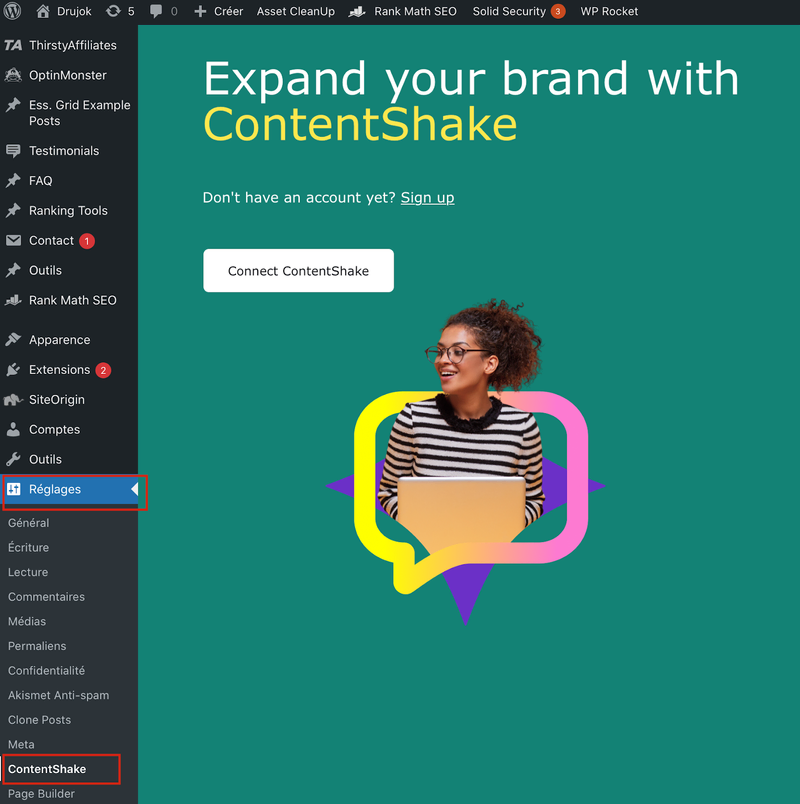Click the plus icon beside Créer

[x=200, y=11]
